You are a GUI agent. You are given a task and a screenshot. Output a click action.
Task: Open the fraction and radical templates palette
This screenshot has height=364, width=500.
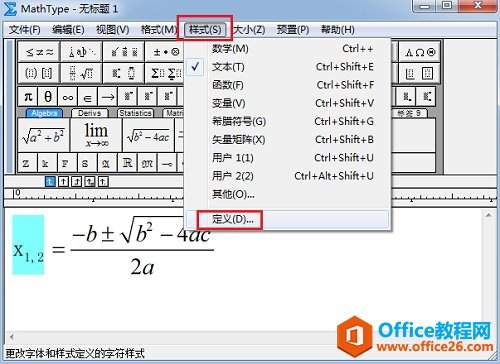point(81,73)
